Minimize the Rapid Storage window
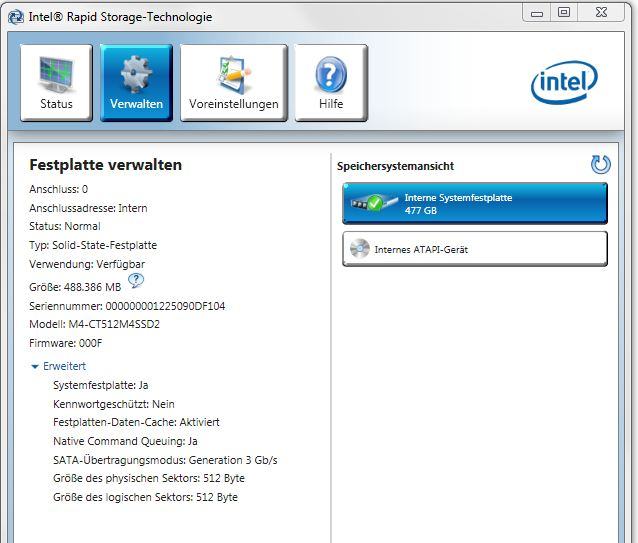 [537, 13]
